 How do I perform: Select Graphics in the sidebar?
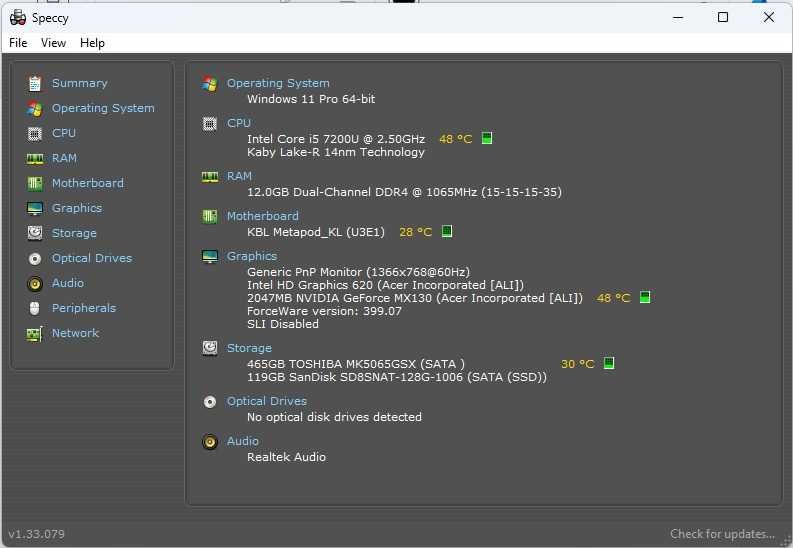pyautogui.click(x=77, y=208)
